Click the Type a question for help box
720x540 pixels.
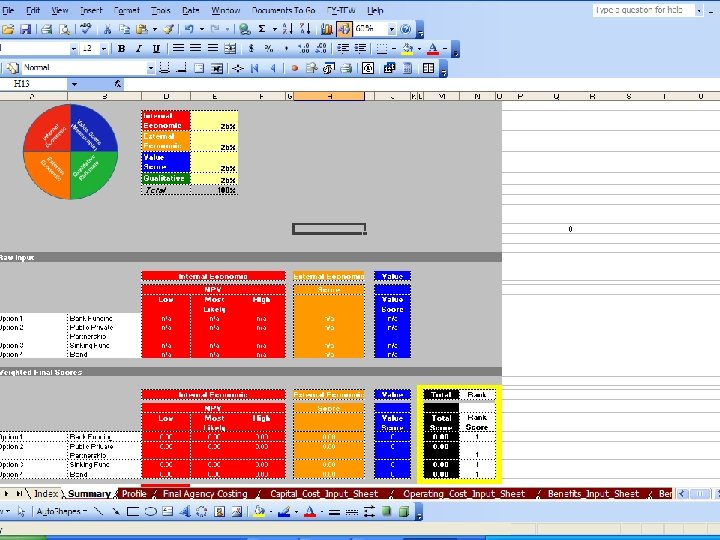(x=643, y=10)
